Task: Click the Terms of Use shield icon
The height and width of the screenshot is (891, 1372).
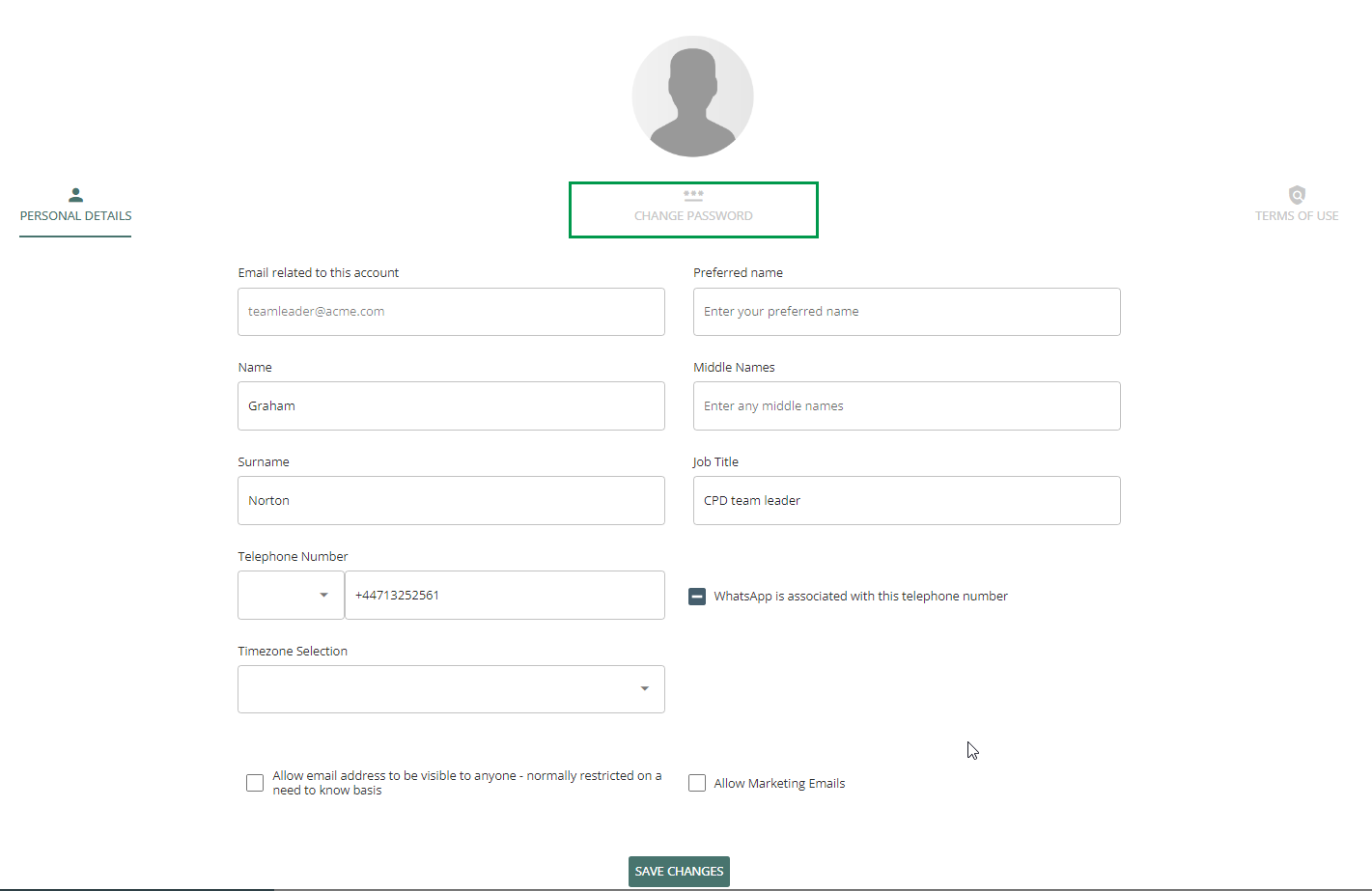Action: click(x=1297, y=195)
